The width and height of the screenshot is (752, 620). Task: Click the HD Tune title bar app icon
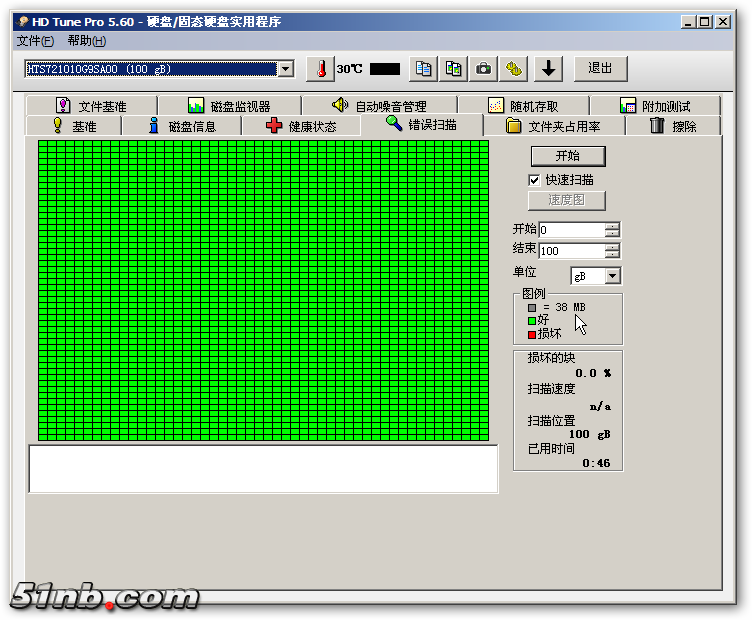pos(23,22)
